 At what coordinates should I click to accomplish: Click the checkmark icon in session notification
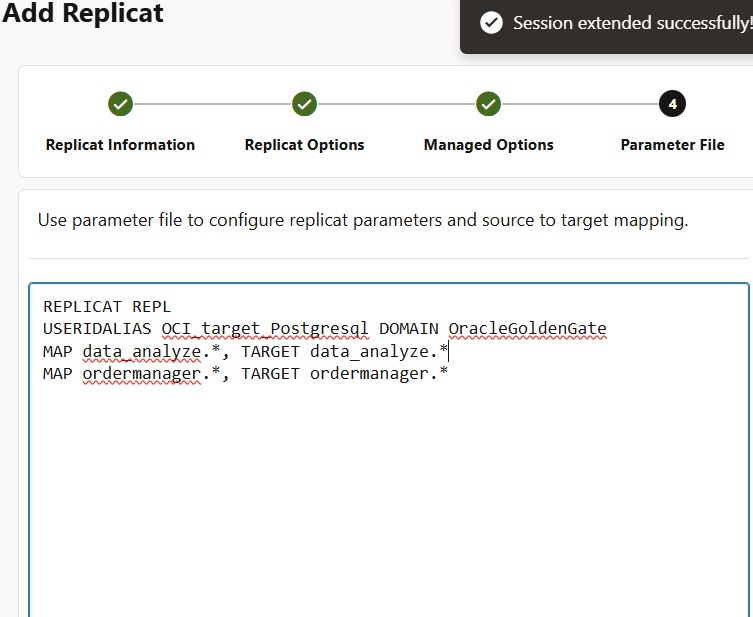point(491,23)
